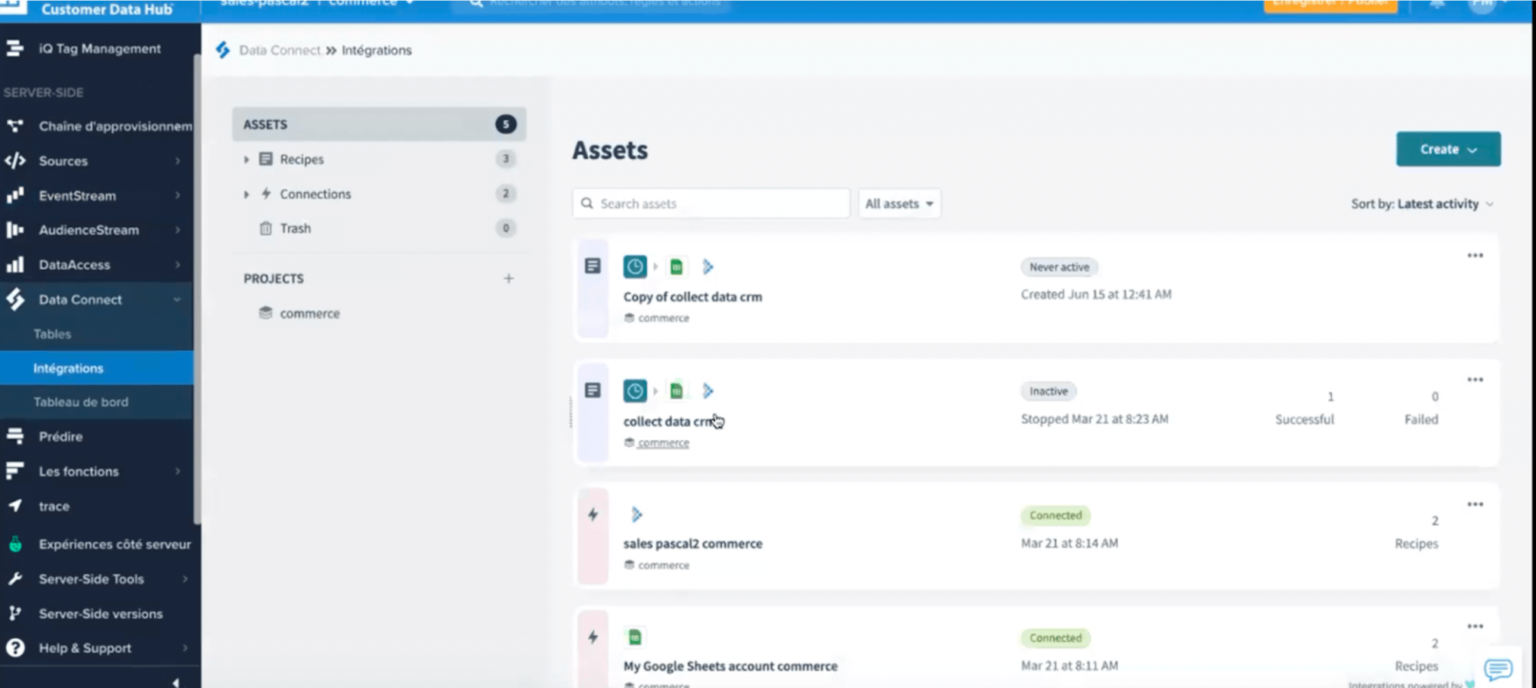Open Tableau de bord menu item
Viewport: 1536px width, 688px height.
pos(80,402)
